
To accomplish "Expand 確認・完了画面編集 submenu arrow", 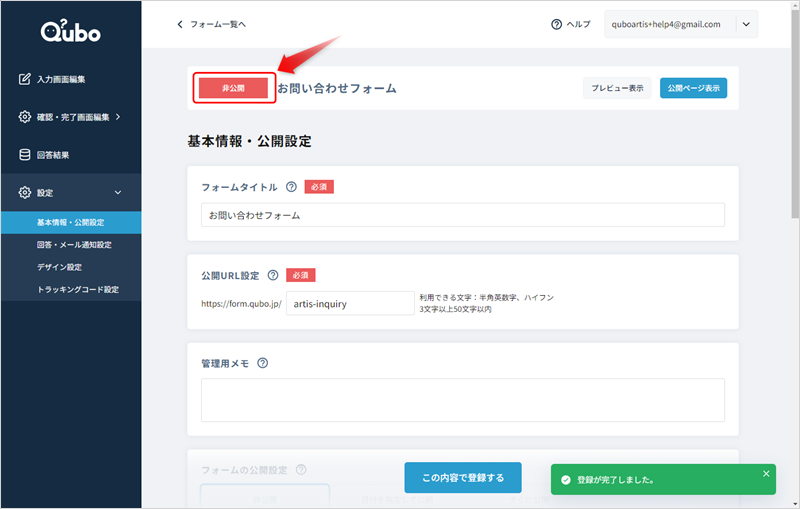I will coord(118,117).
